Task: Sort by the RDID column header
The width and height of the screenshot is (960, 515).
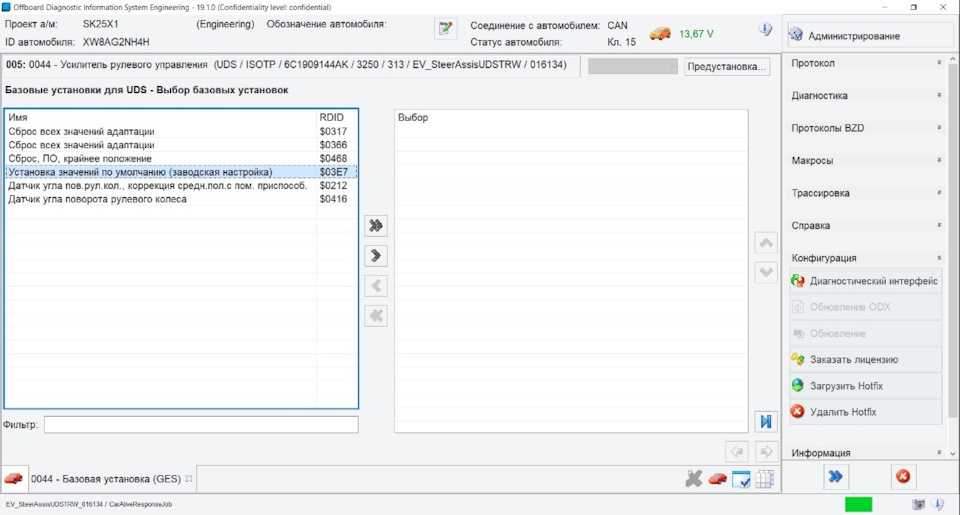Action: (x=337, y=117)
